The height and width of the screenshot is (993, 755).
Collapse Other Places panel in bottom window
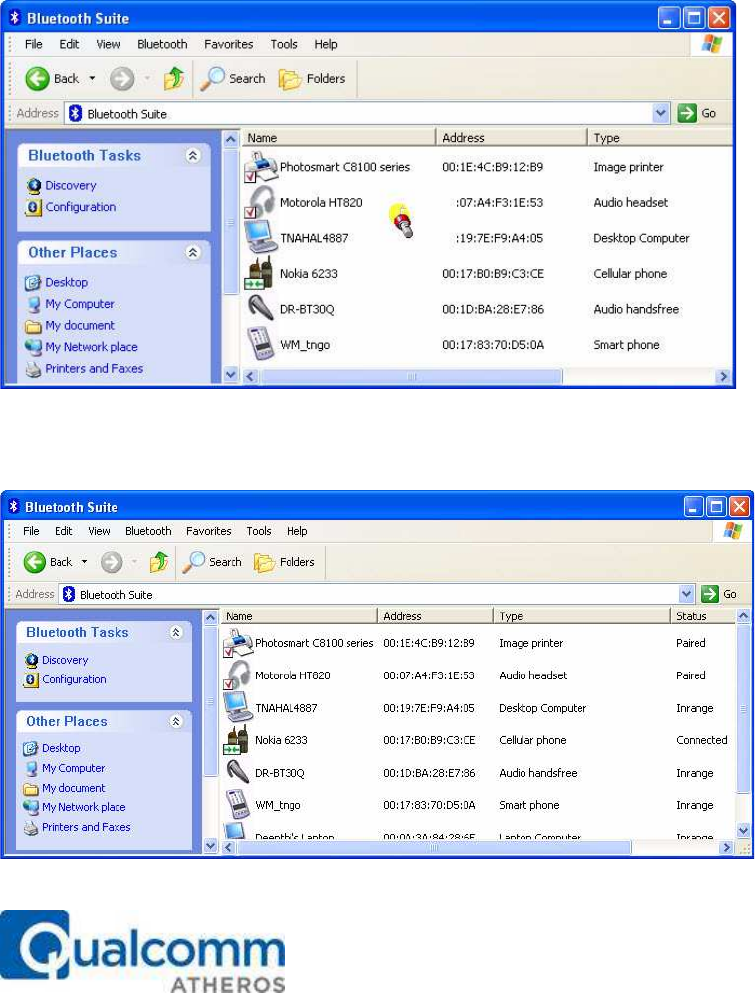(176, 721)
